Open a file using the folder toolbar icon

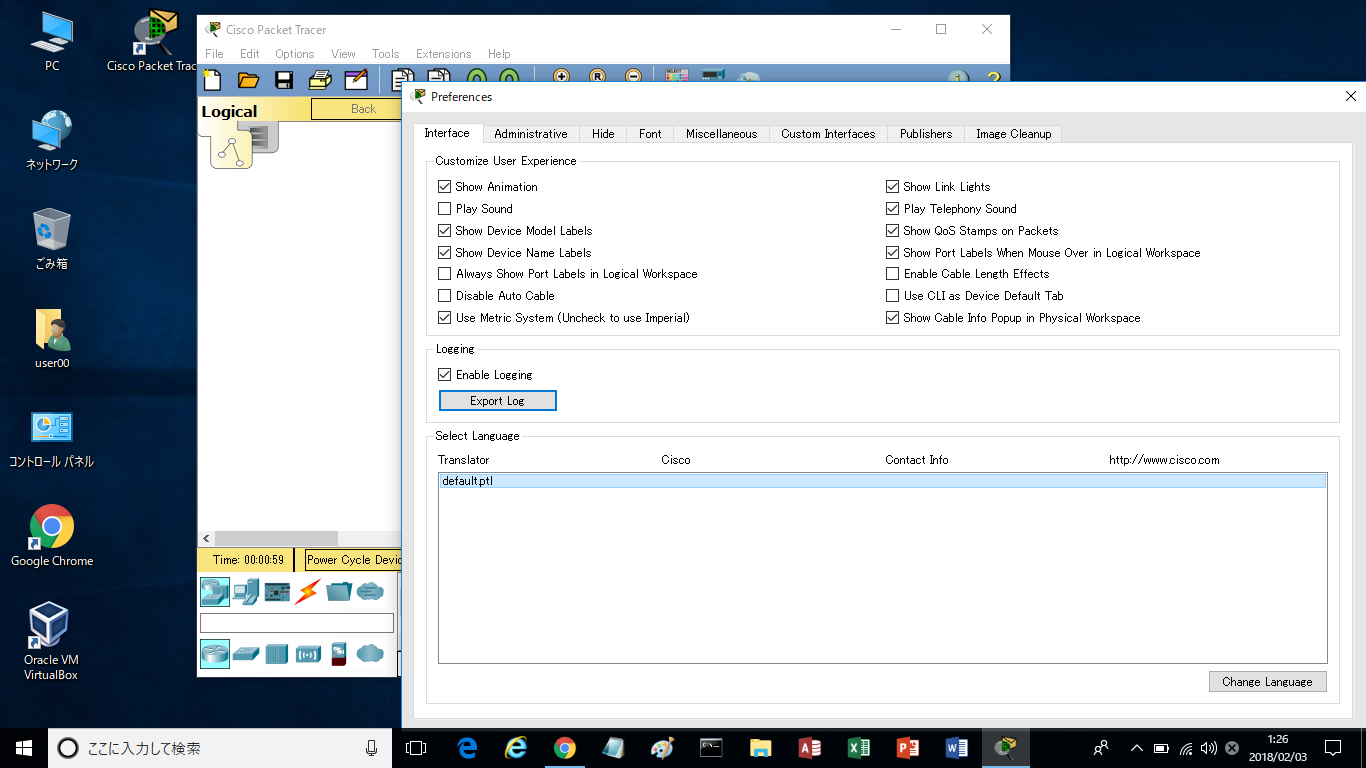[x=248, y=80]
